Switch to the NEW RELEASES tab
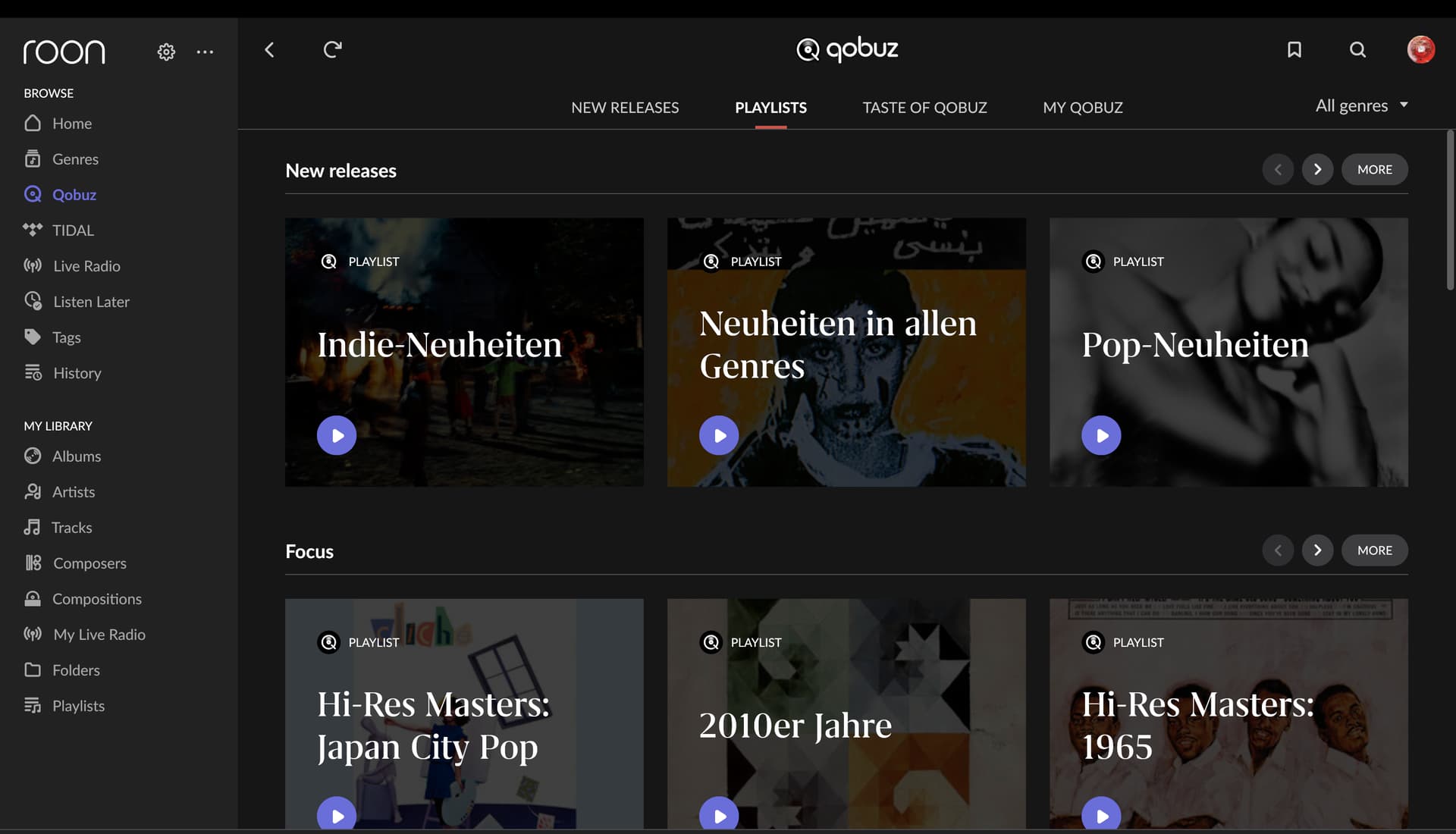 [x=625, y=108]
